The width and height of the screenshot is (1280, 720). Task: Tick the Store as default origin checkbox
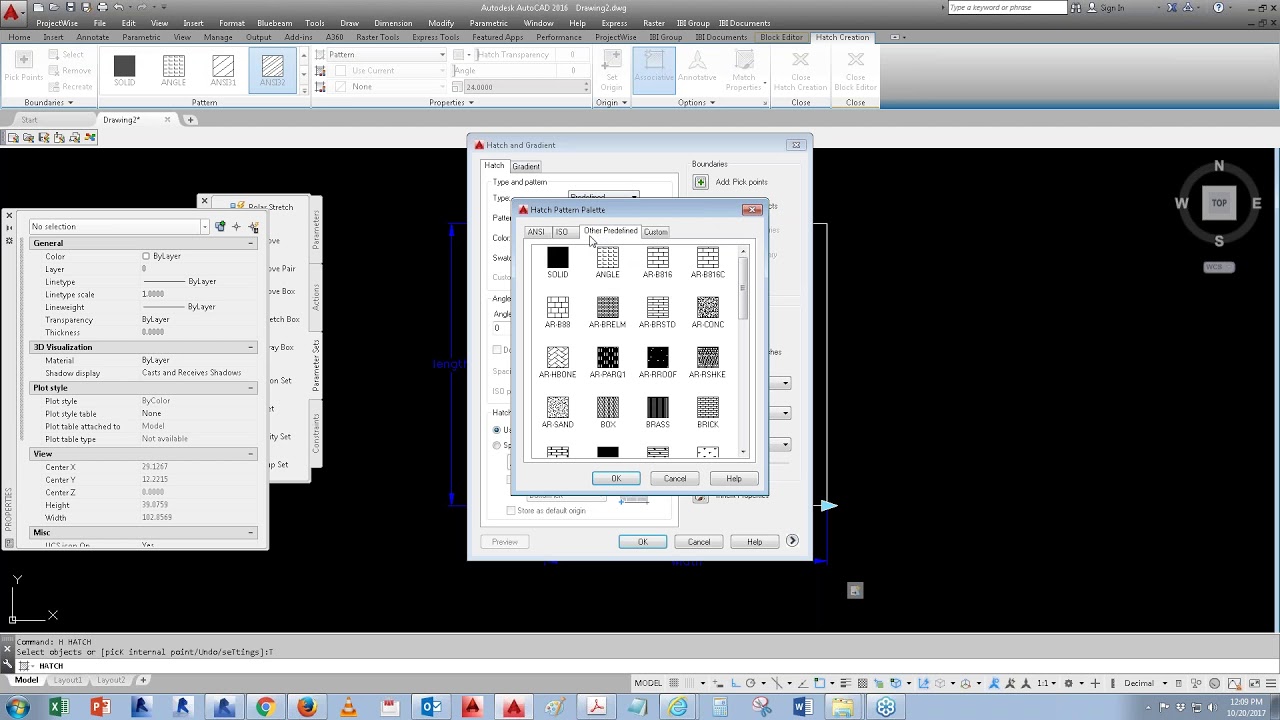511,511
